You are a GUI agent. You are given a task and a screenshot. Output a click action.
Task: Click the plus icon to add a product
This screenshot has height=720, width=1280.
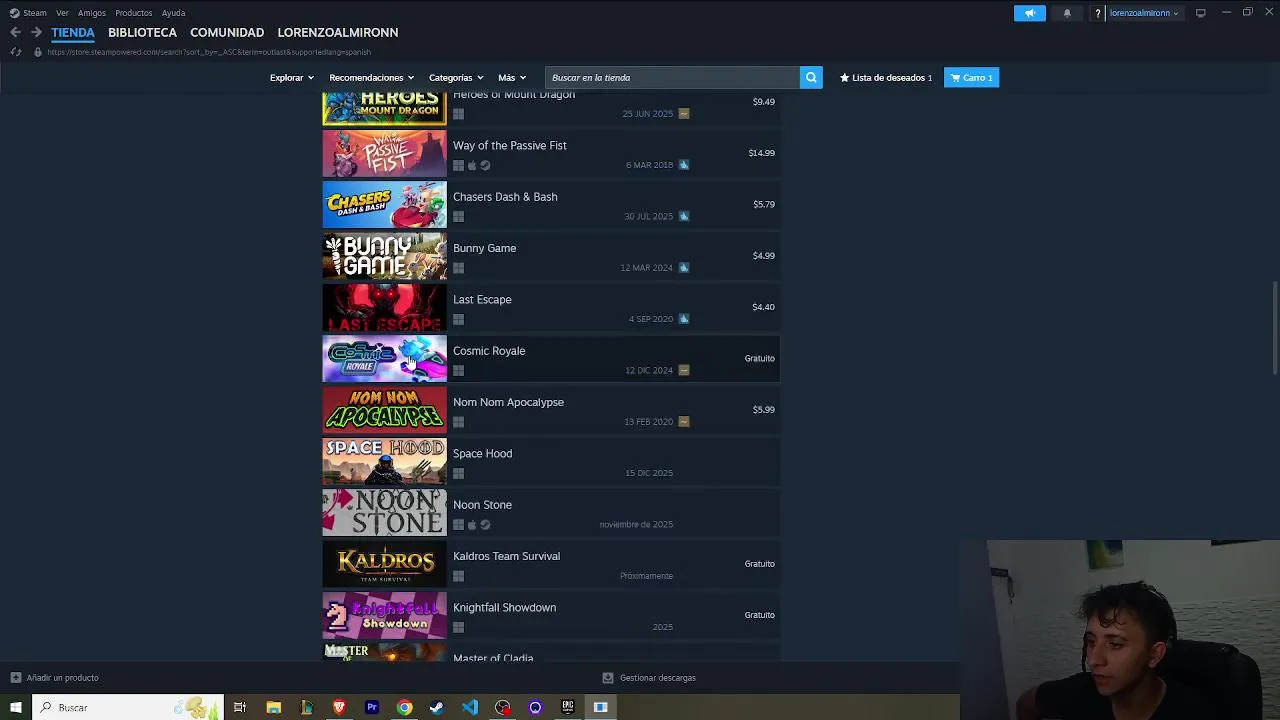pos(15,678)
